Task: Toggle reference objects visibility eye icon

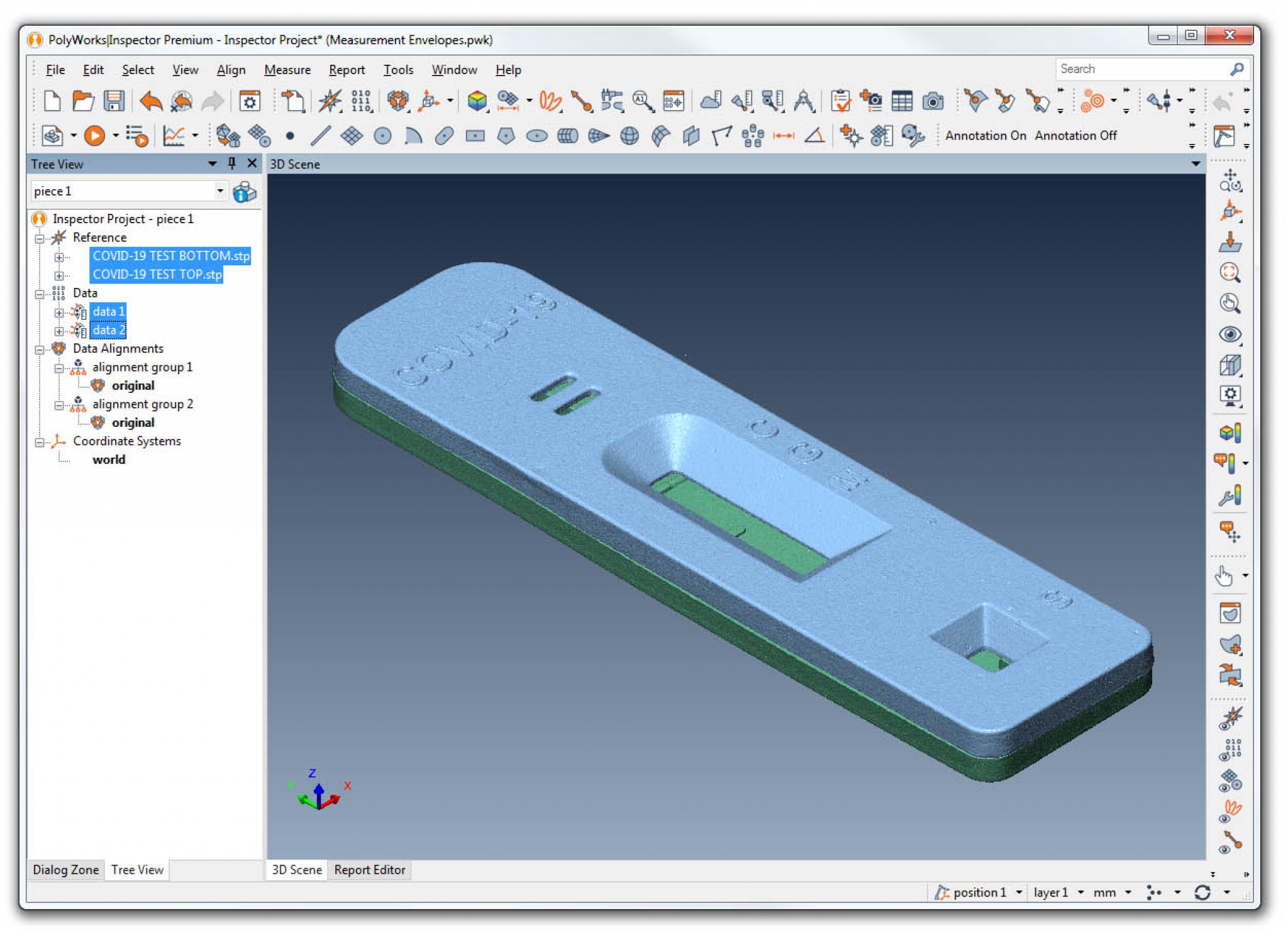Action: tap(1231, 719)
